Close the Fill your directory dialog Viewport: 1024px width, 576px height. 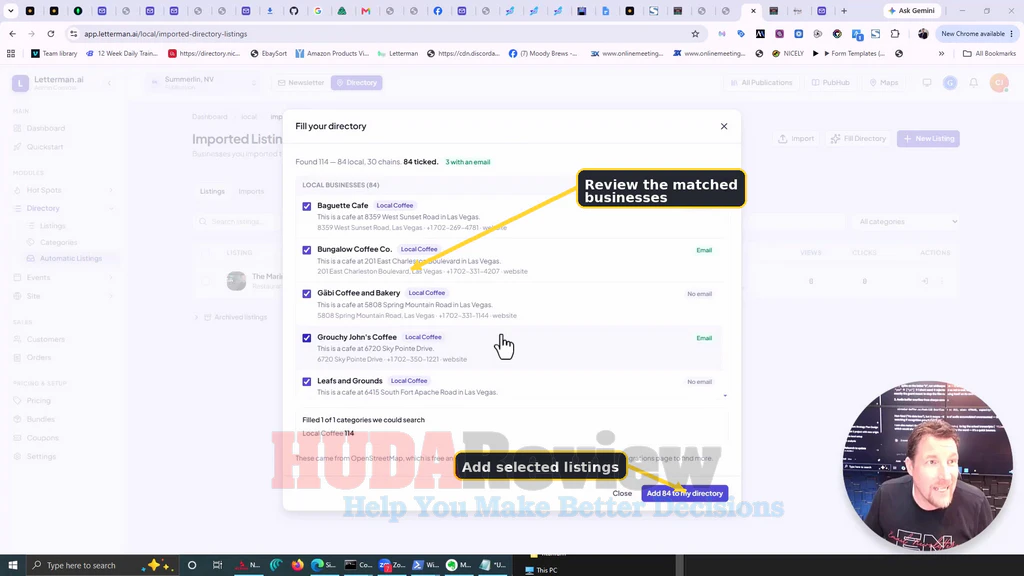click(x=724, y=126)
